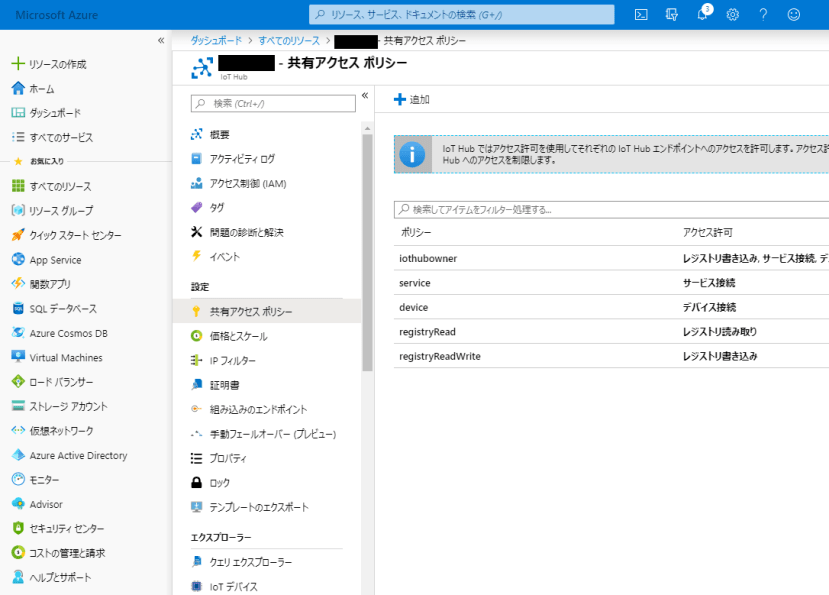The height and width of the screenshot is (595, 829).
Task: Click the Function App lightning icon
Action: (18, 283)
